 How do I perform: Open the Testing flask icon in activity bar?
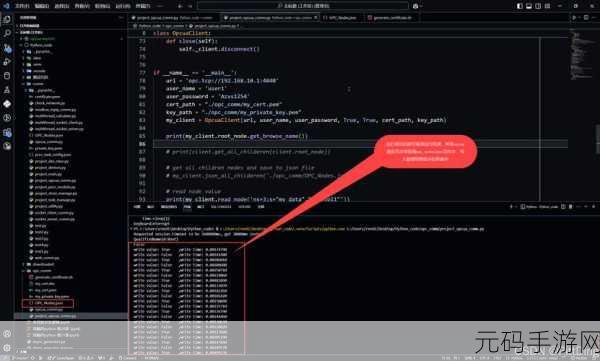click(7, 90)
